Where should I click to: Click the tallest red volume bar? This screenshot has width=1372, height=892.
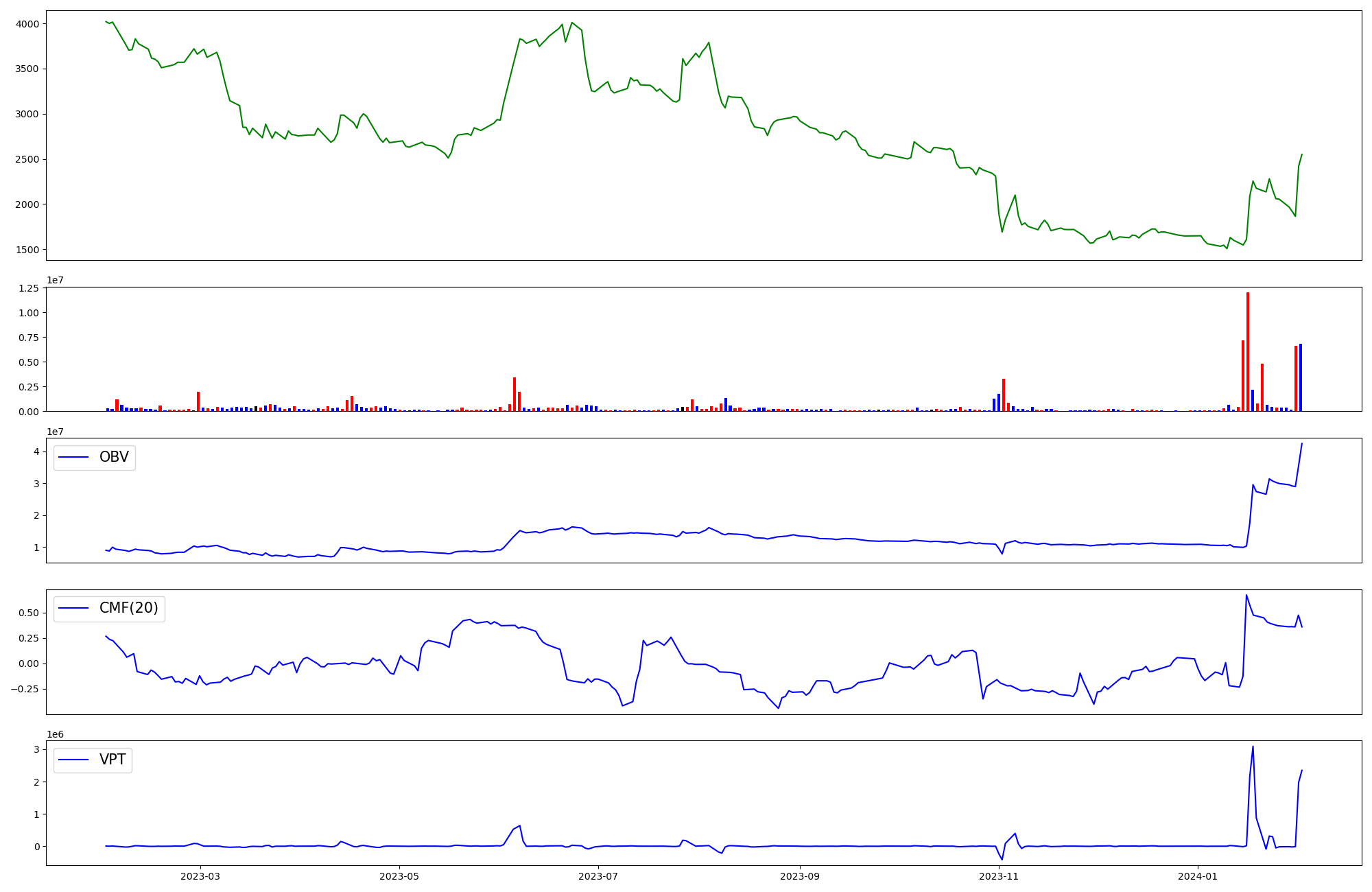coord(1248,351)
